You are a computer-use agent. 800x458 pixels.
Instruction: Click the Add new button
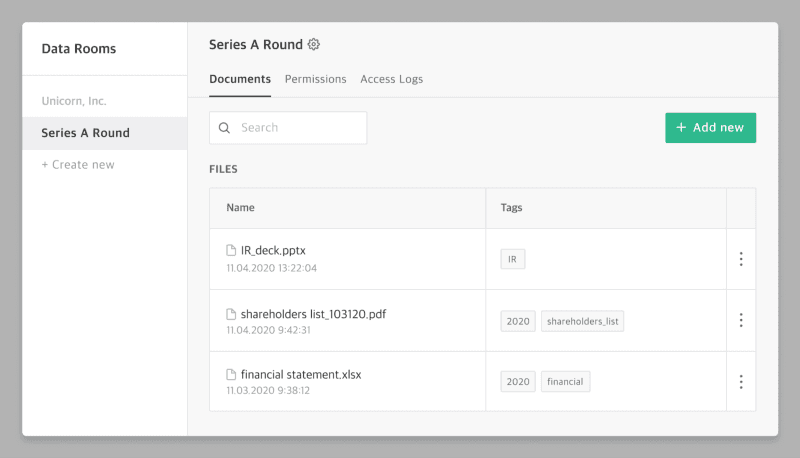pos(710,128)
